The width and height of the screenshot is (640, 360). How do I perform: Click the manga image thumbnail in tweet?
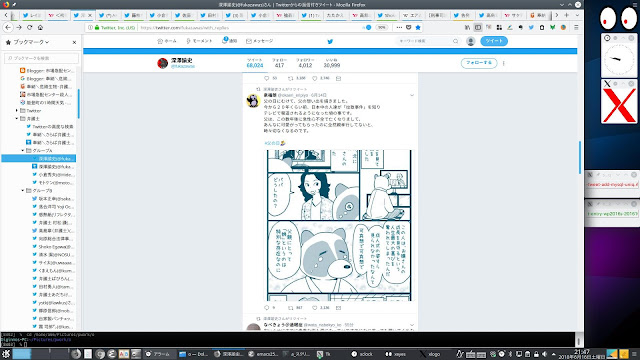click(x=339, y=225)
